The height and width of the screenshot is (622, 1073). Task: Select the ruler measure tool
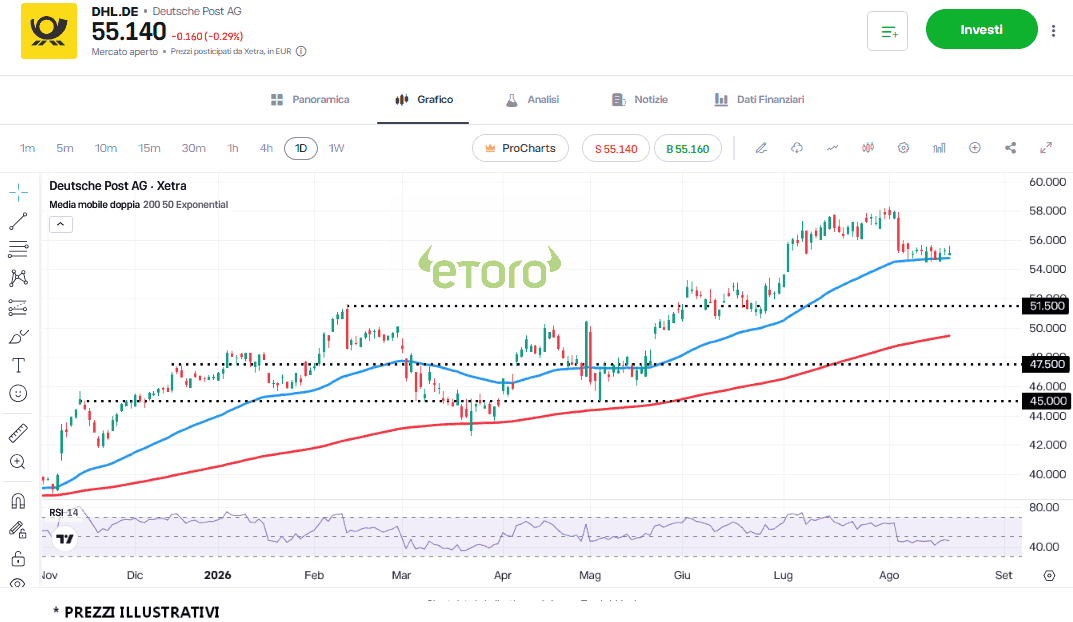click(18, 432)
